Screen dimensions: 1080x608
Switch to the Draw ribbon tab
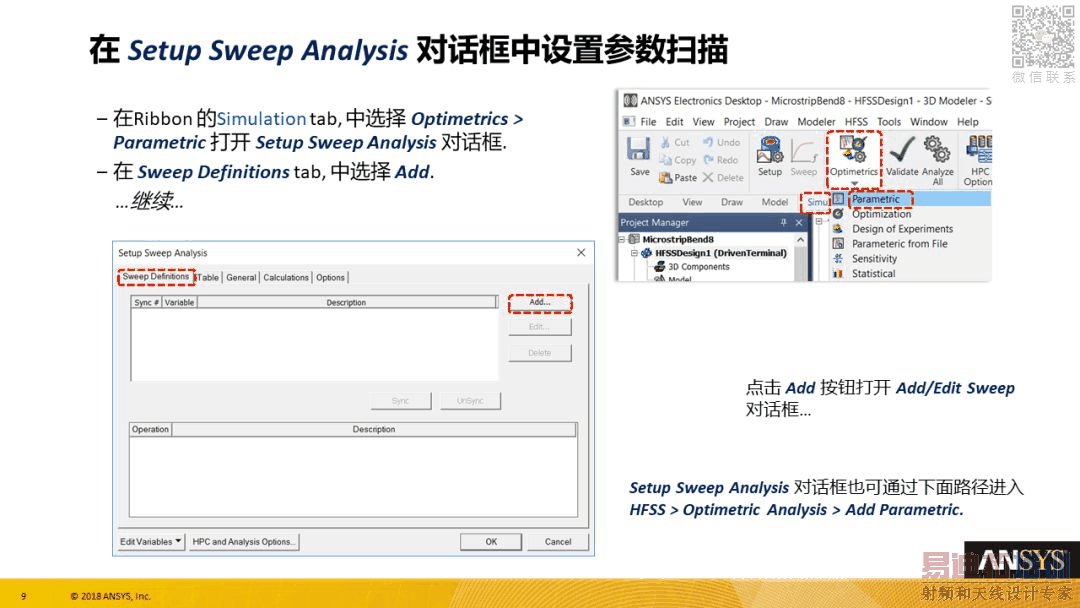tap(731, 202)
